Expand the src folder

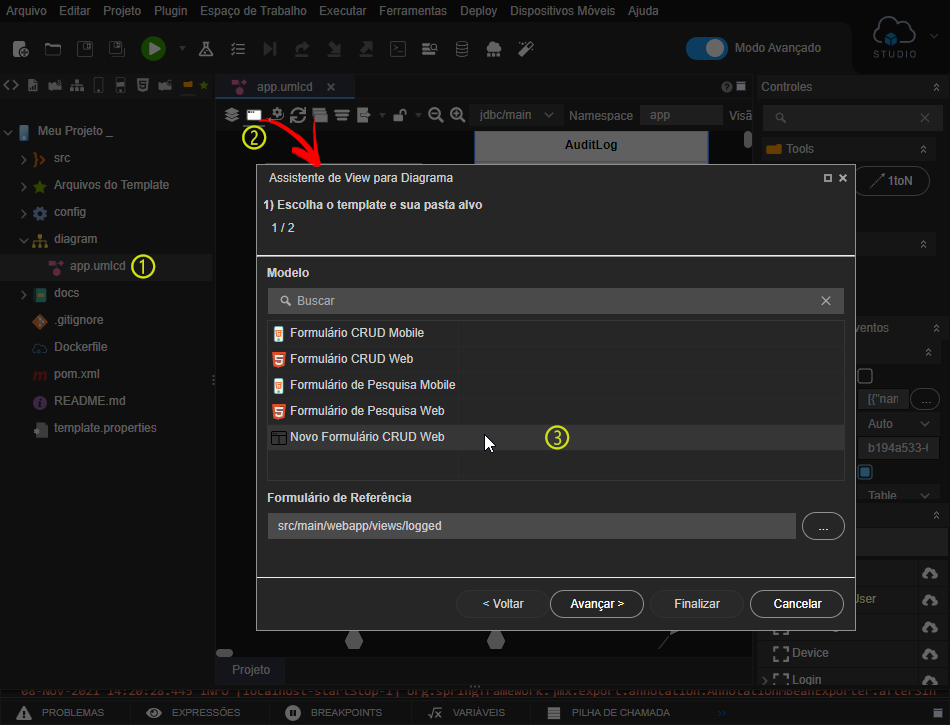[x=23, y=159]
